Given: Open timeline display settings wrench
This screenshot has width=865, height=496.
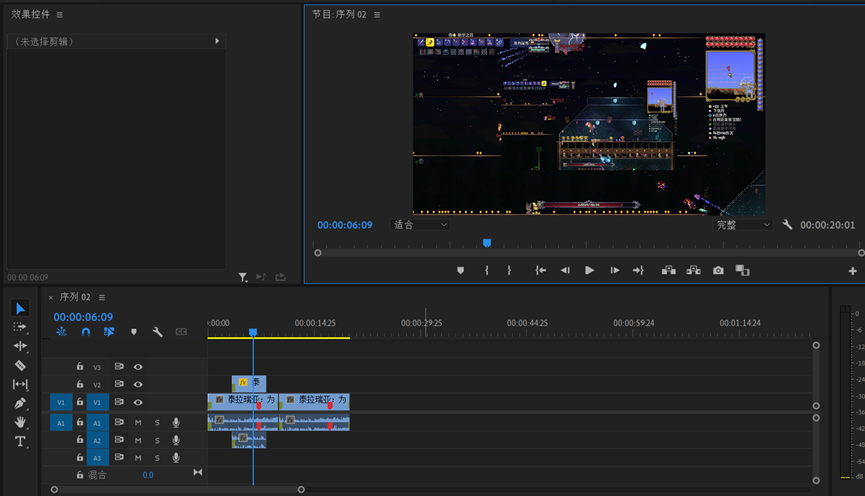Looking at the screenshot, I should pos(157,332).
